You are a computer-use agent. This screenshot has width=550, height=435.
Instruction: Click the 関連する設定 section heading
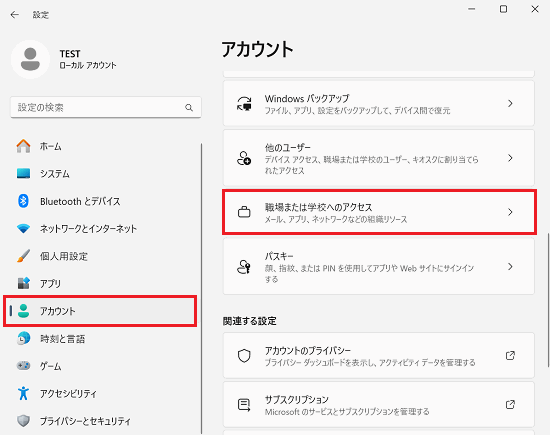249,321
